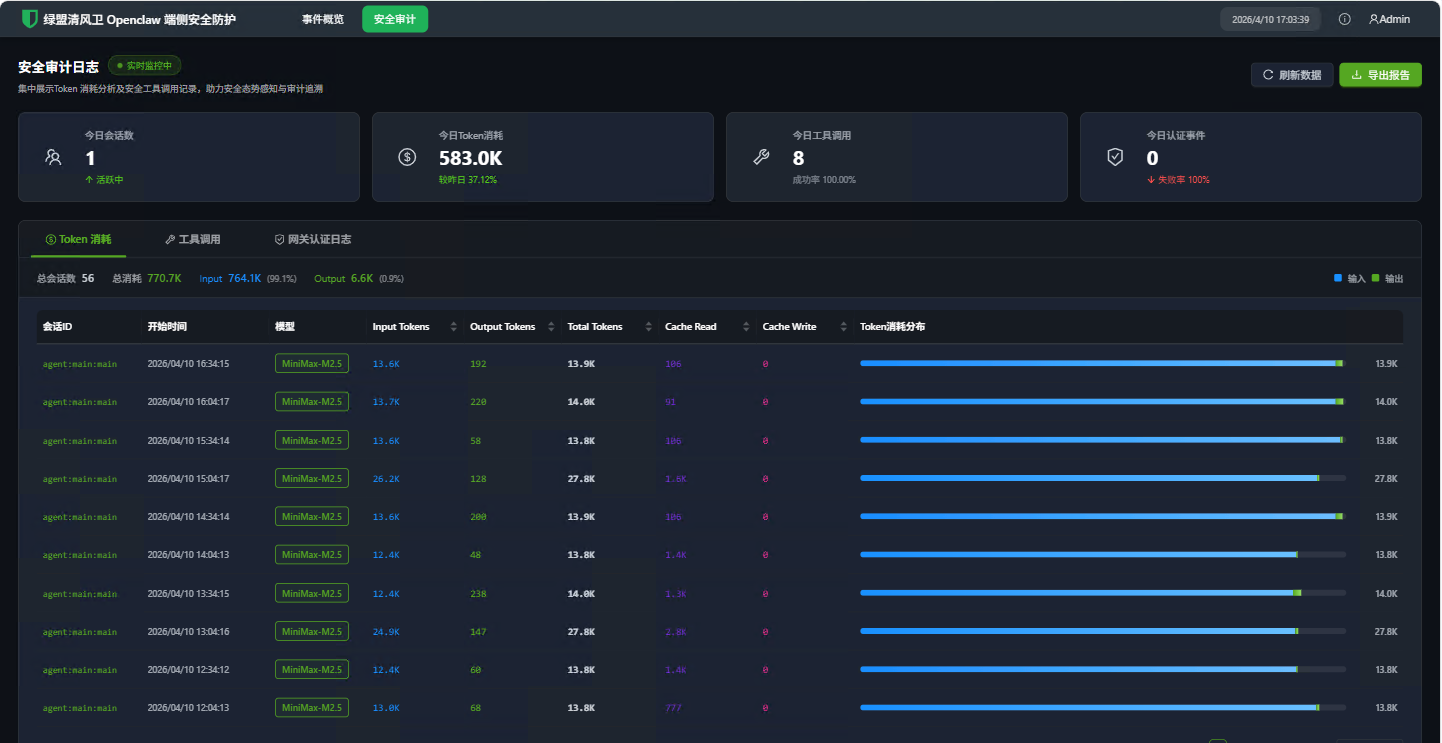Click the 开始时间 column header
The height and width of the screenshot is (743, 1442).
[x=167, y=327]
